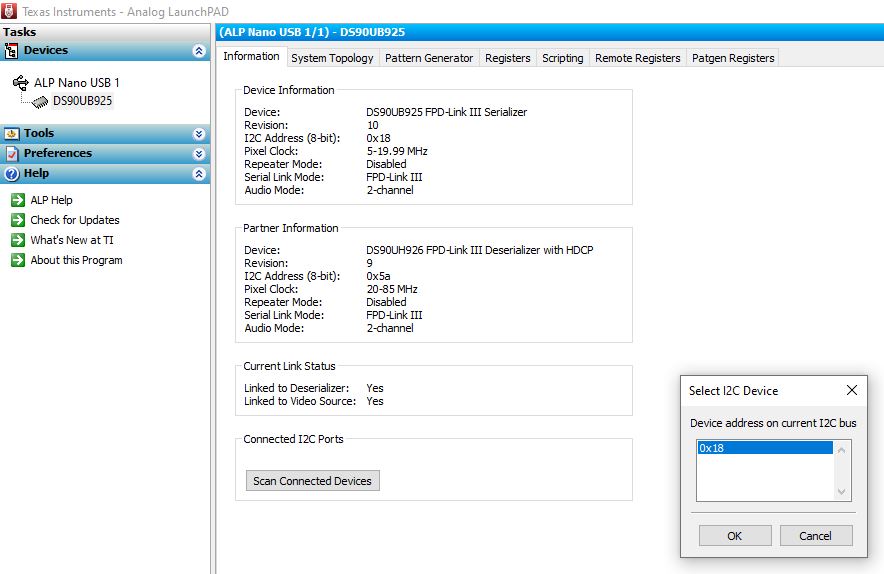Switch to the Registers tab

point(507,58)
